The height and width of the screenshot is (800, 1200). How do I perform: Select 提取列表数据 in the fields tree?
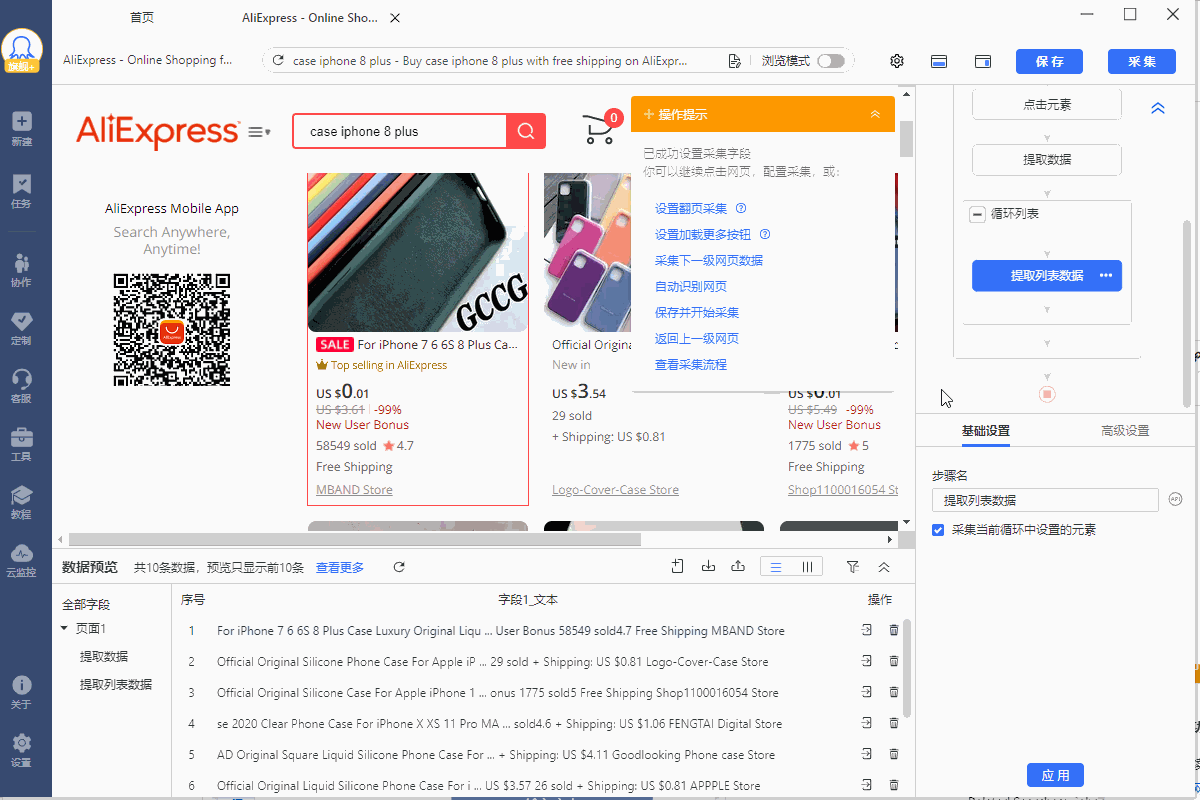pos(116,684)
